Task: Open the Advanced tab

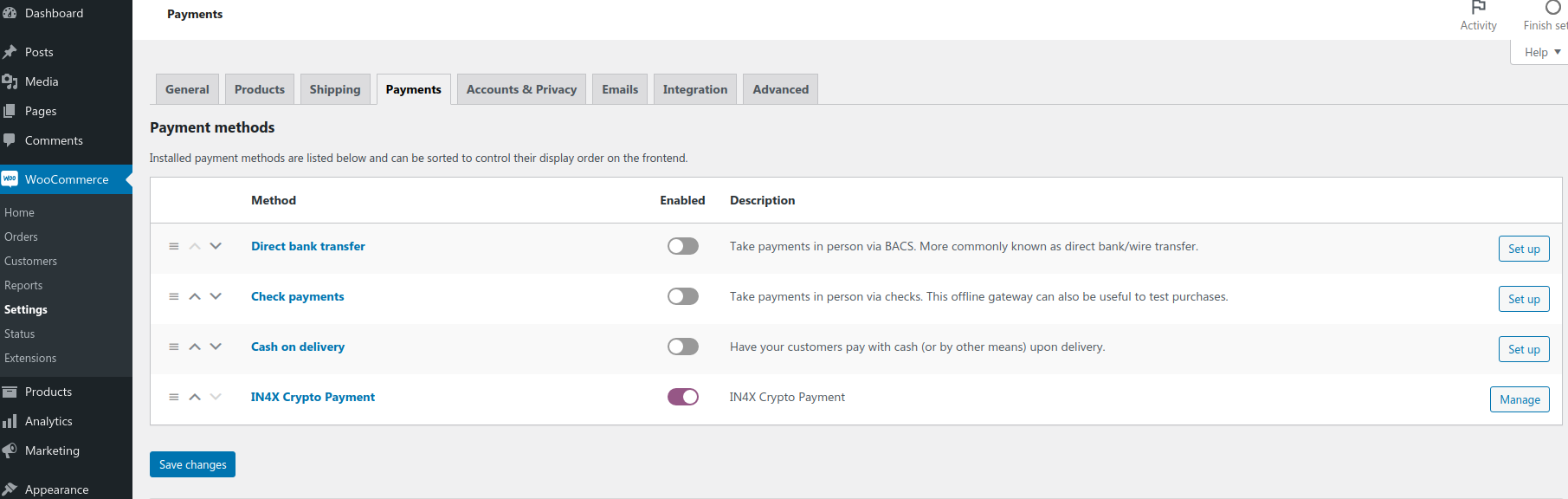Action: pyautogui.click(x=781, y=89)
